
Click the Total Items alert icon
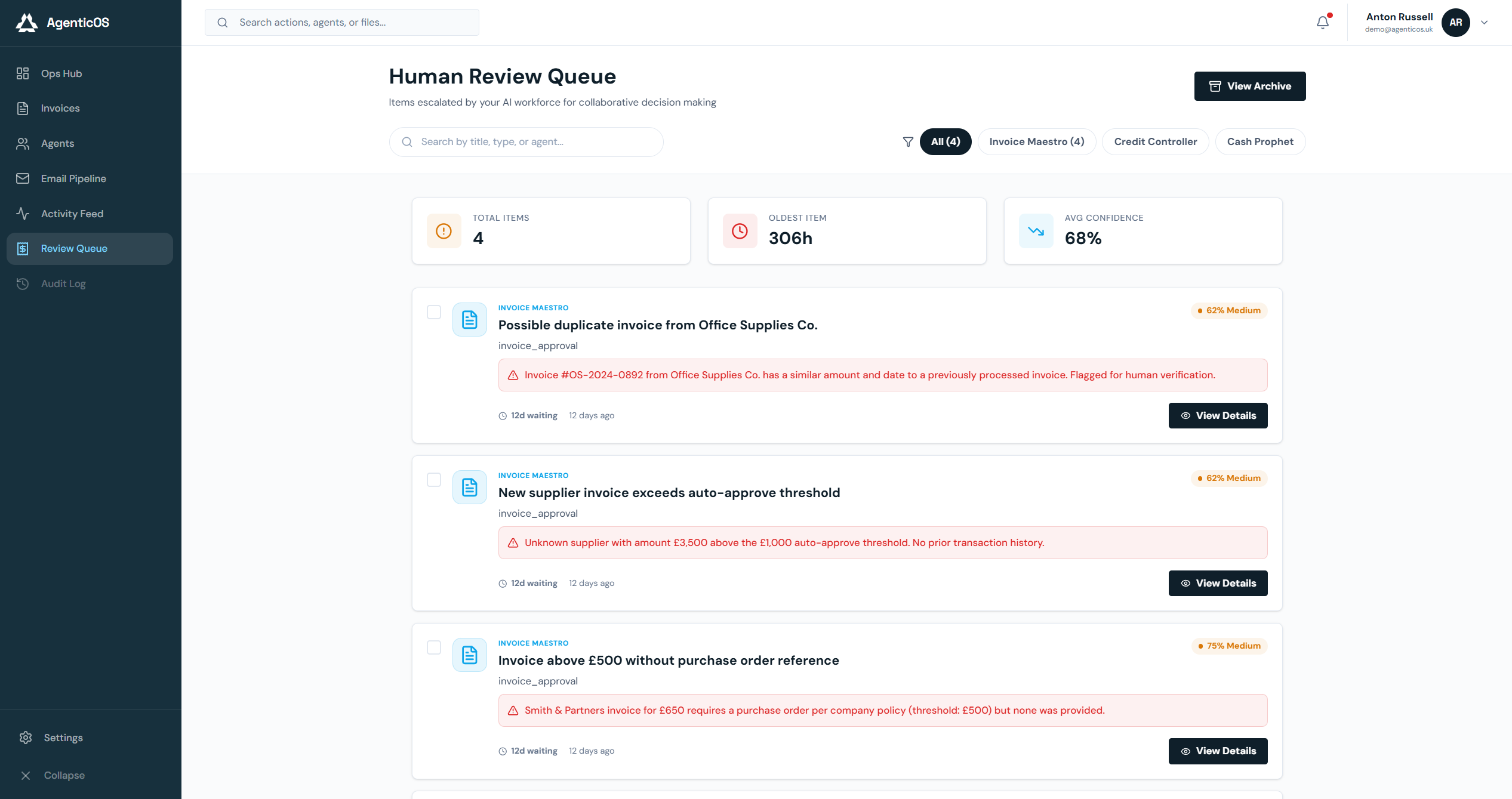point(444,231)
